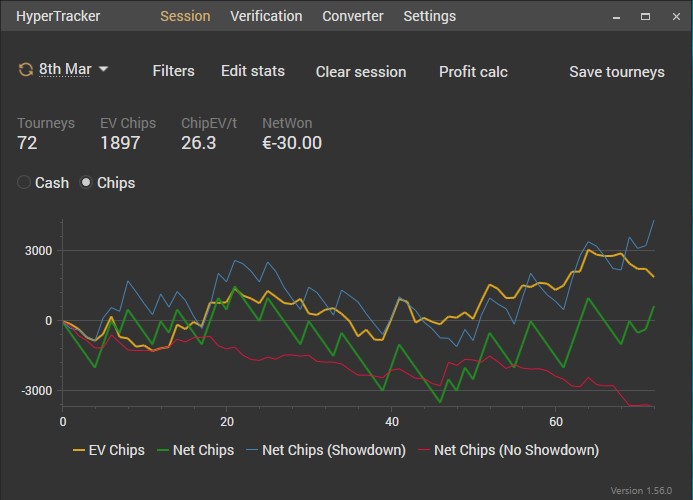The image size is (693, 500).
Task: Open the Profit calc tool
Action: pos(473,72)
